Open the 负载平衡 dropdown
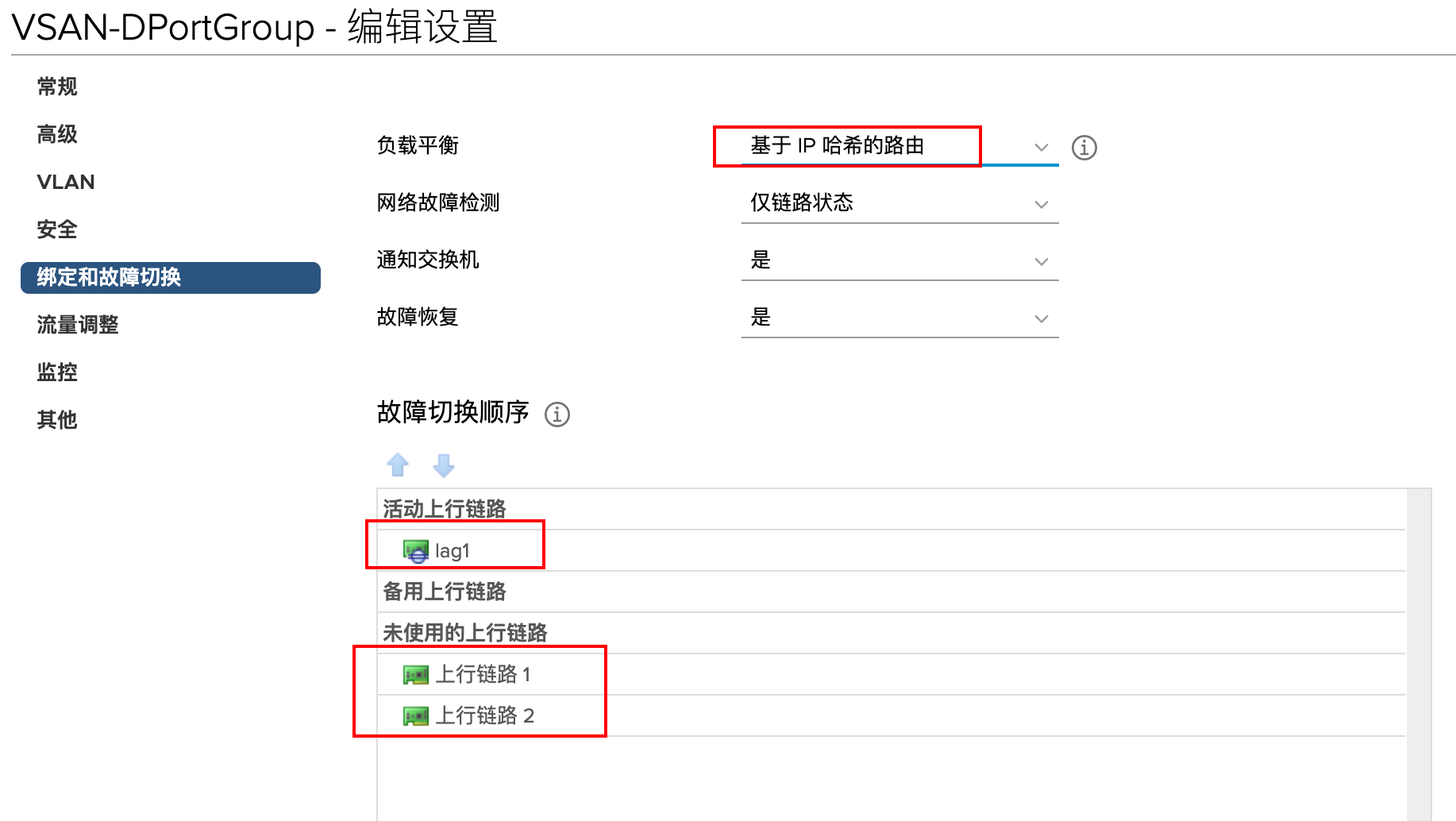This screenshot has height=821, width=1456. pos(899,147)
